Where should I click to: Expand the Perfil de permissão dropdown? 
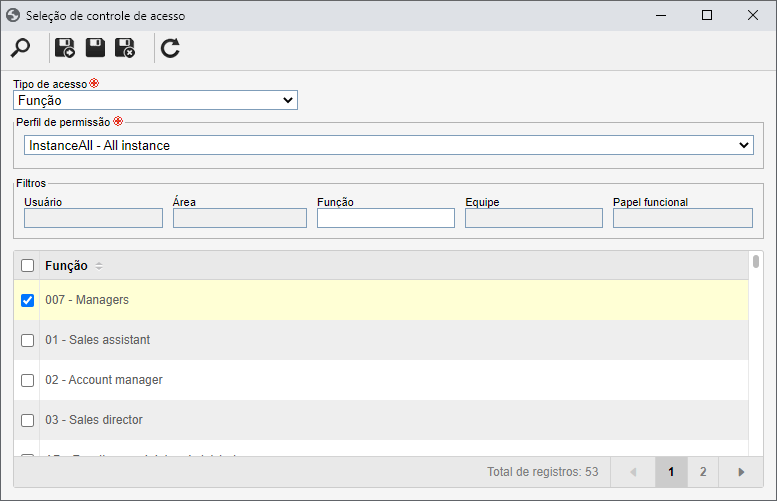(x=389, y=145)
